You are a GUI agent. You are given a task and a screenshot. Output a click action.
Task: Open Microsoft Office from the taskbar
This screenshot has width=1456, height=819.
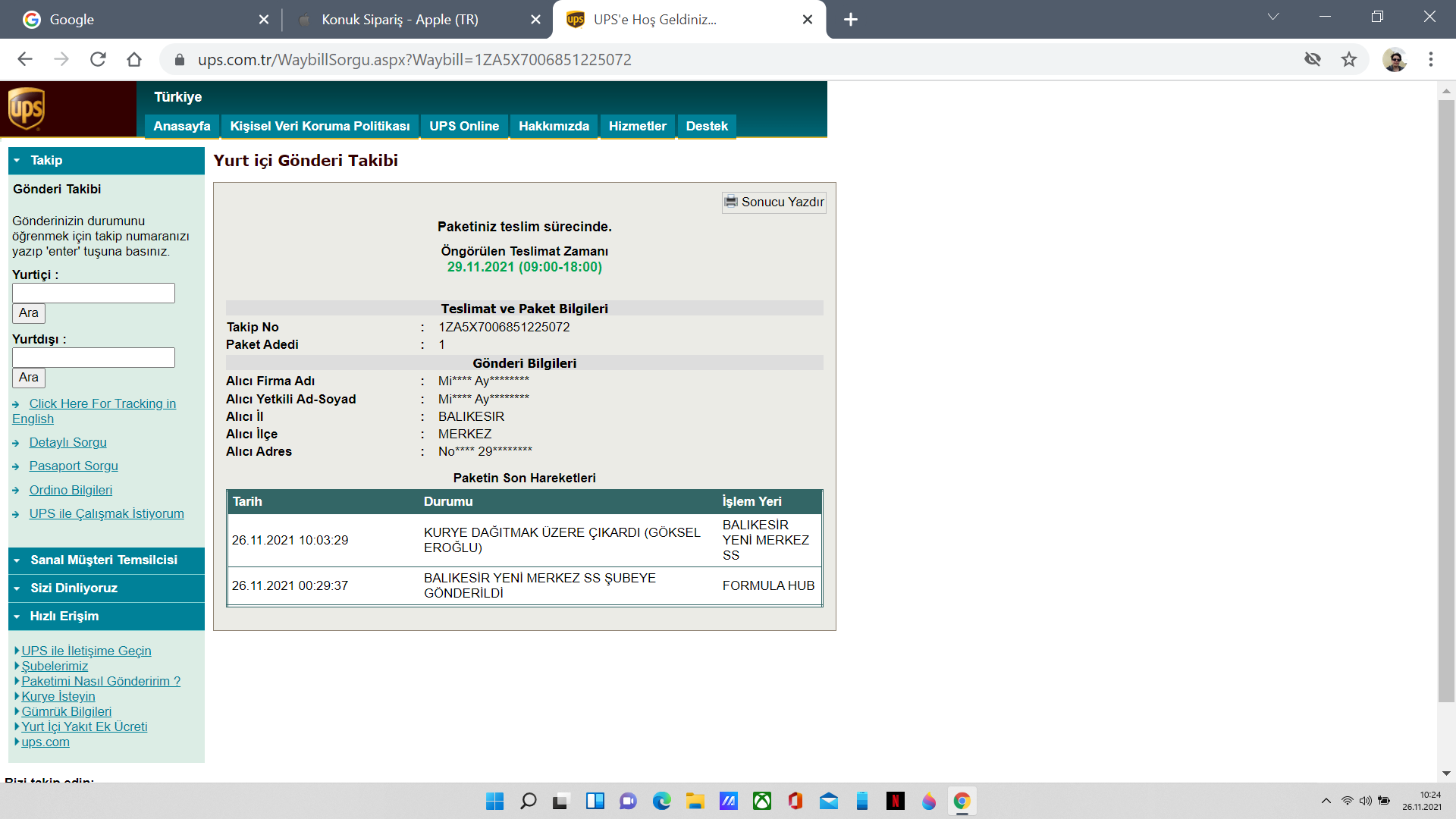[795, 802]
